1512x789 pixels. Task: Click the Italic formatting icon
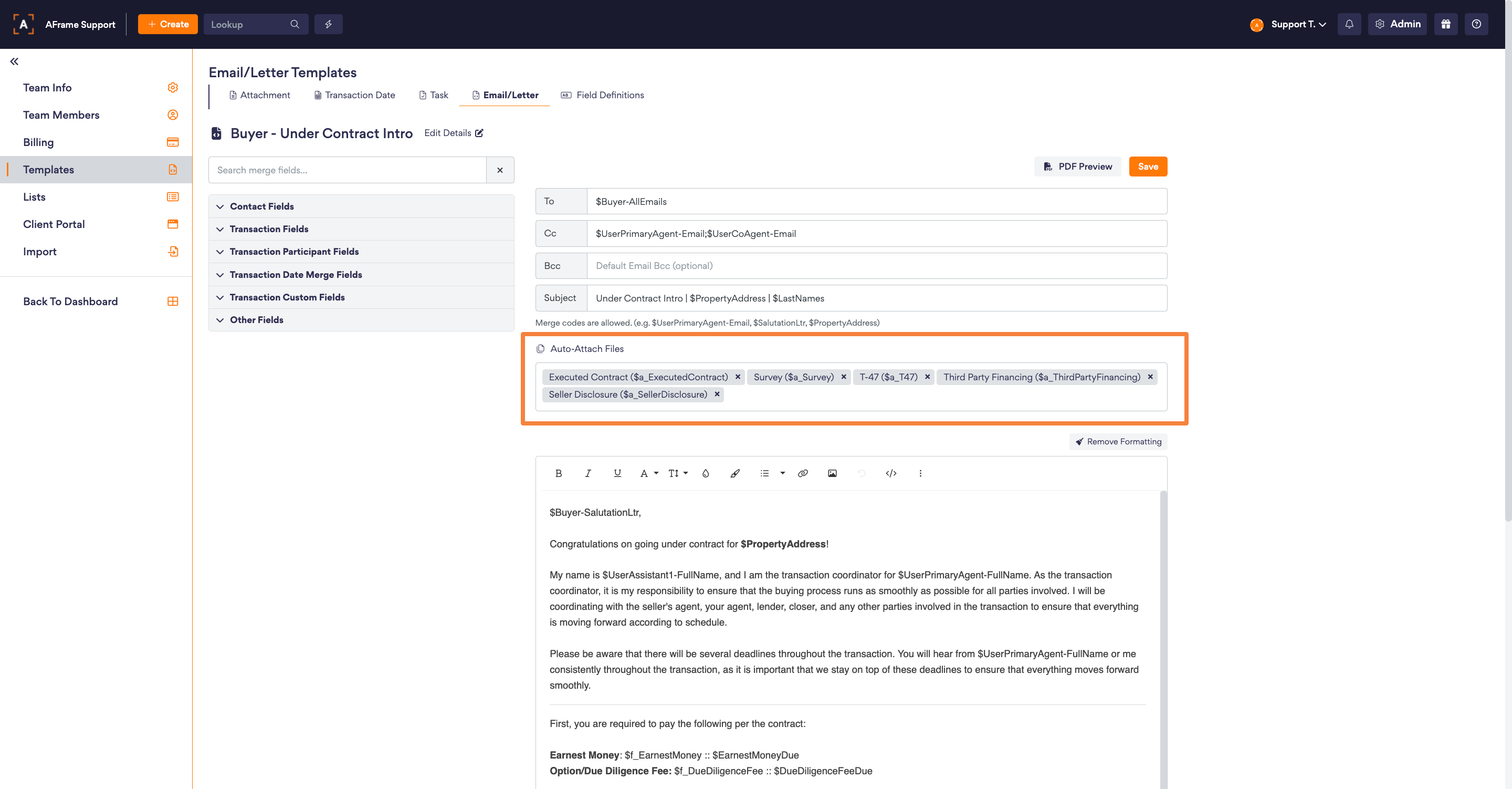point(587,473)
